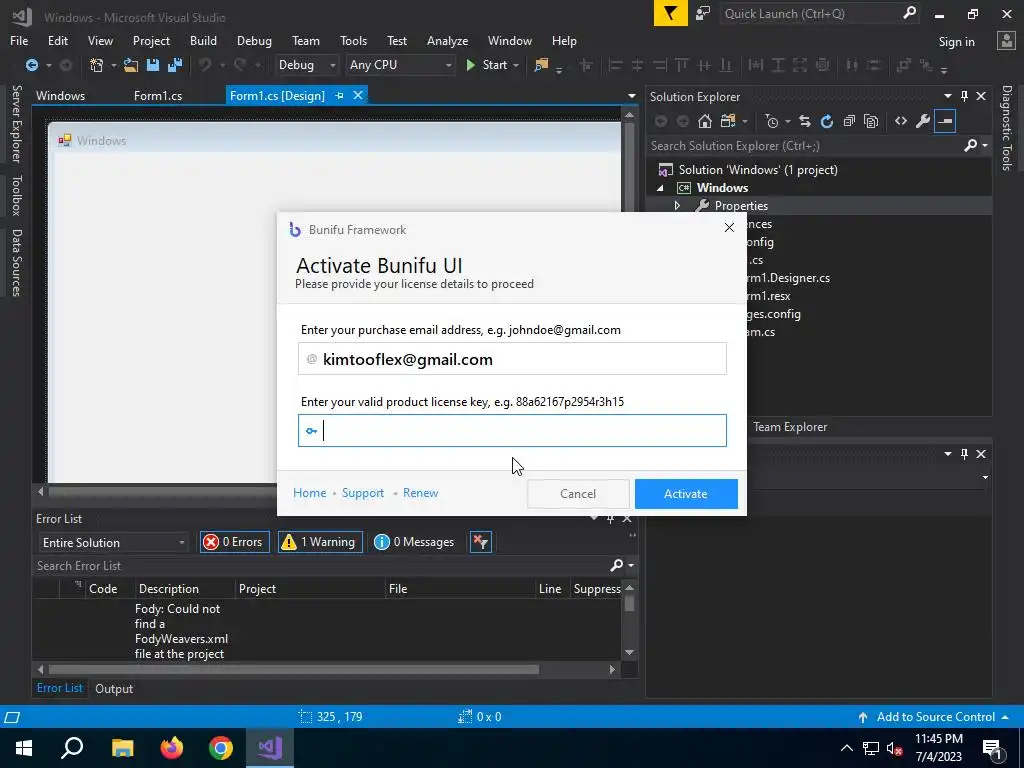
Task: Pin the Solution Explorer panel
Action: click(x=965, y=96)
